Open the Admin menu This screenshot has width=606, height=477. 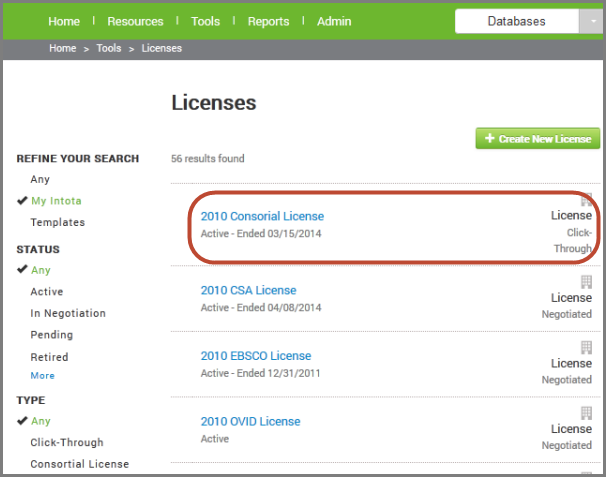point(334,21)
